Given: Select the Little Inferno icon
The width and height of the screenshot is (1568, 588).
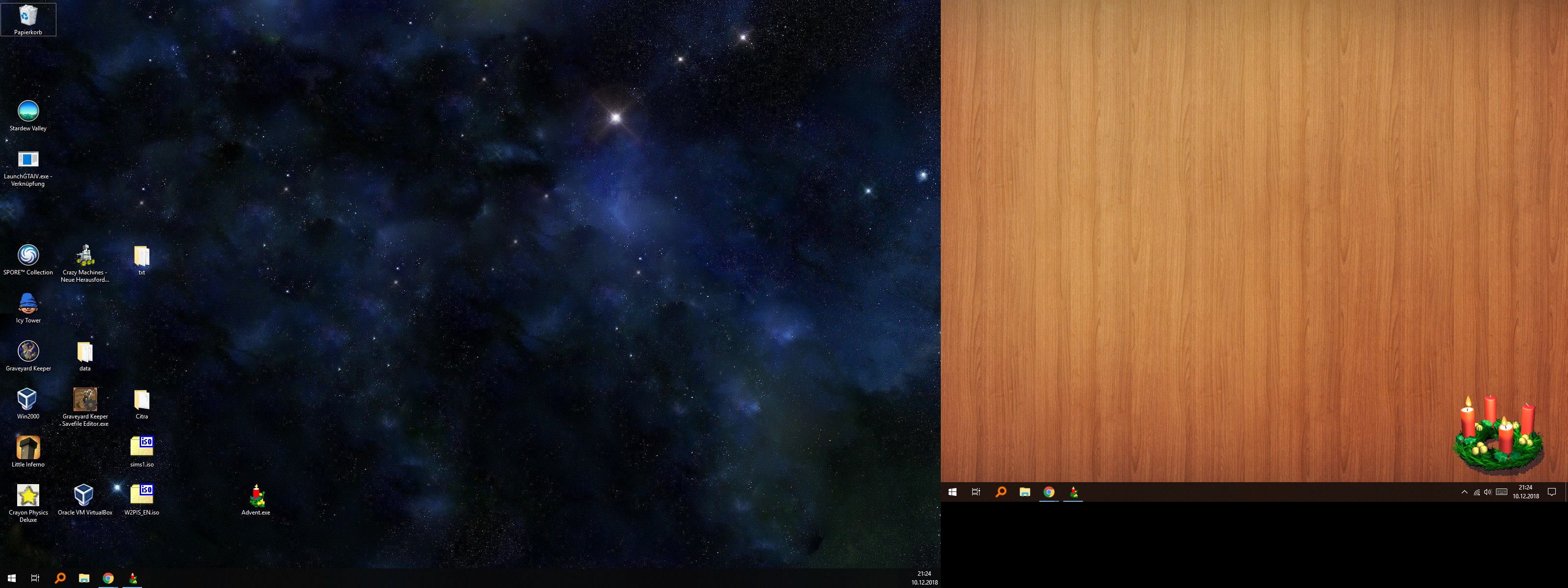Looking at the screenshot, I should [28, 448].
